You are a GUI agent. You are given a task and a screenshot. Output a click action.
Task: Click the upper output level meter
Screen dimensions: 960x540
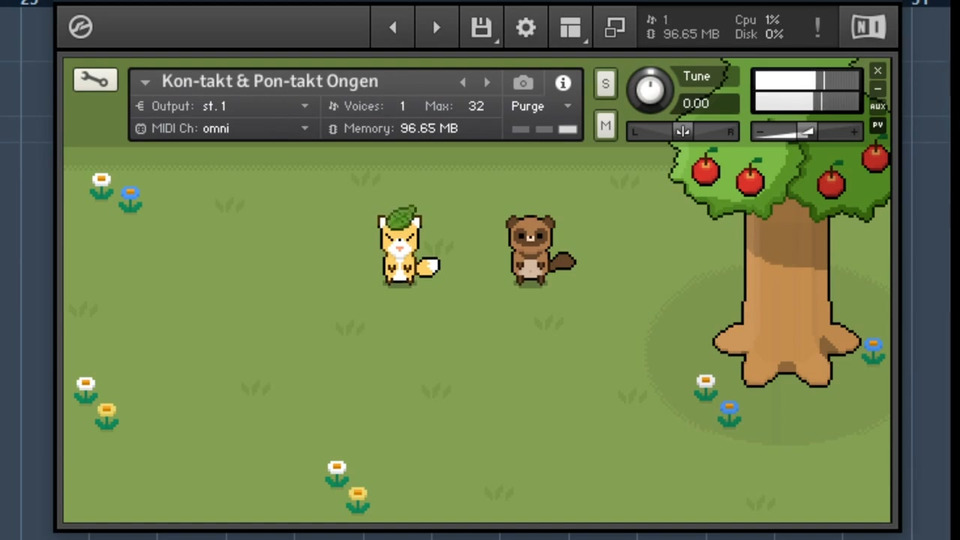[x=807, y=80]
